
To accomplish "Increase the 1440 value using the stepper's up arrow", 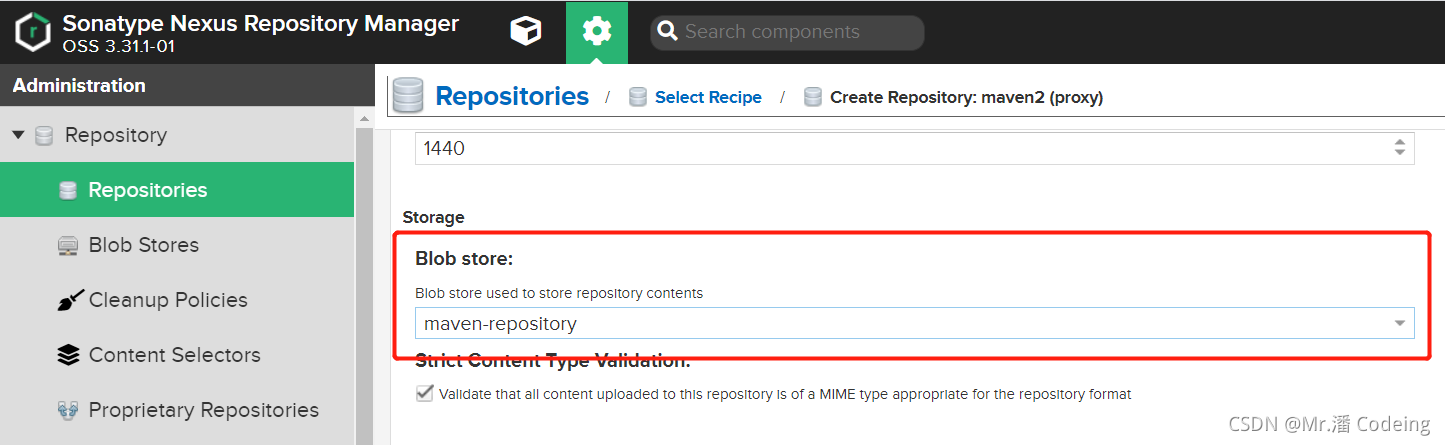I will [x=1400, y=142].
